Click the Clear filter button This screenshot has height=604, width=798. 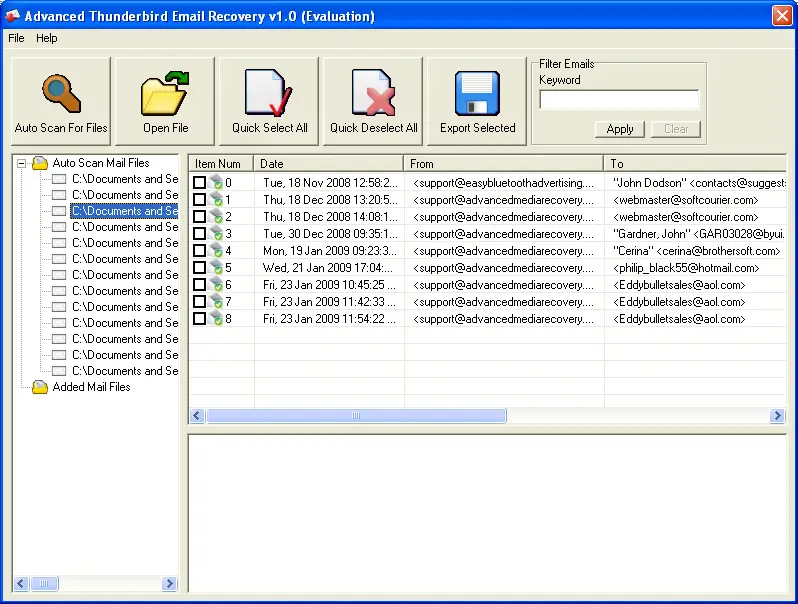[676, 129]
